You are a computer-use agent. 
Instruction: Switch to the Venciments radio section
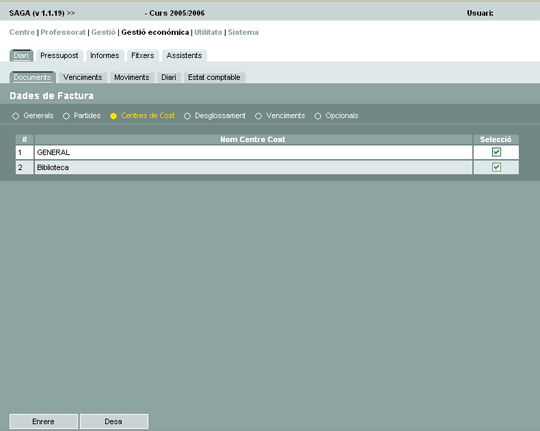(258, 116)
